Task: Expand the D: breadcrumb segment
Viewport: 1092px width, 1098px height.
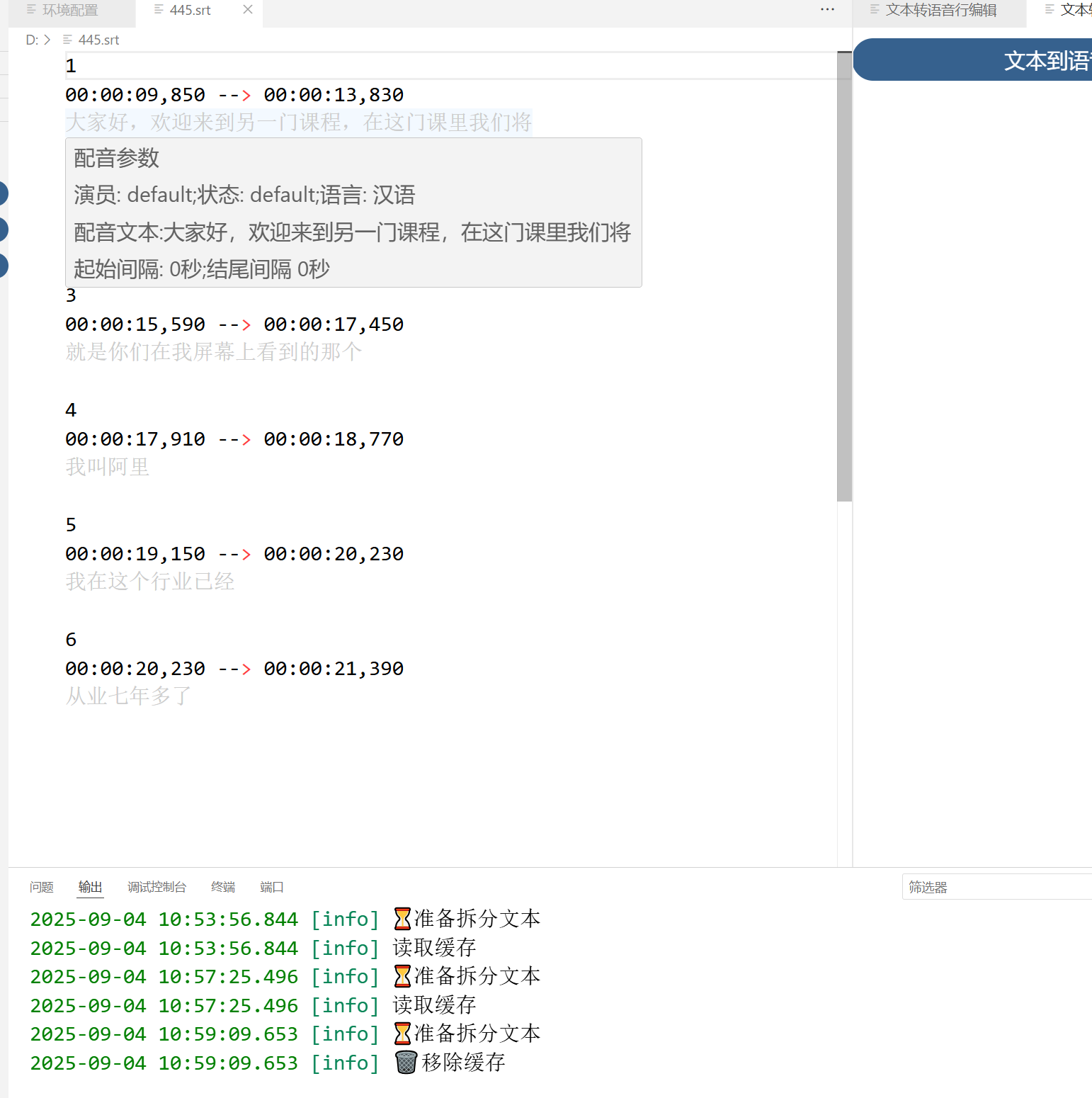Action: (31, 40)
